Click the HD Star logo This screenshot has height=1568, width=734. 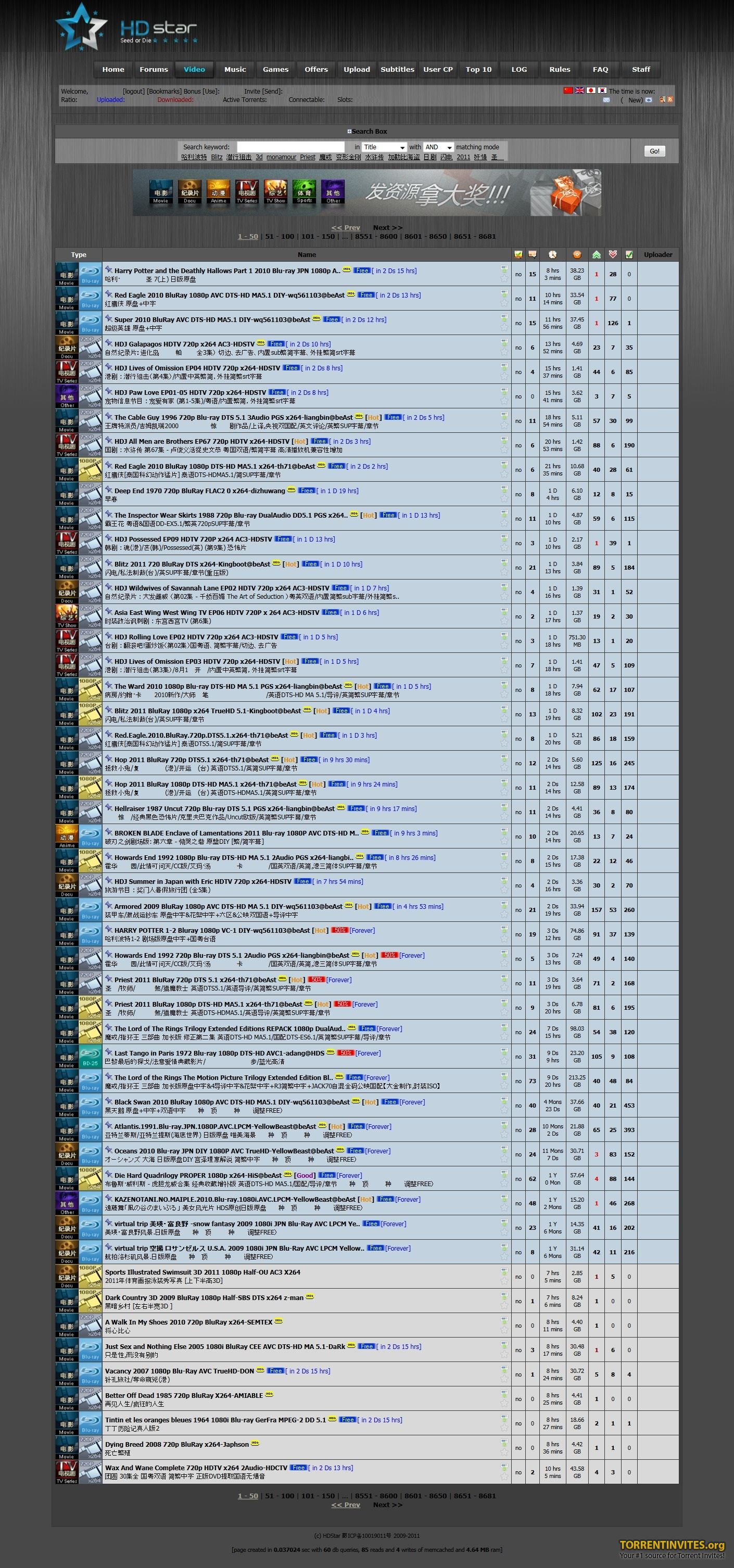[x=126, y=28]
